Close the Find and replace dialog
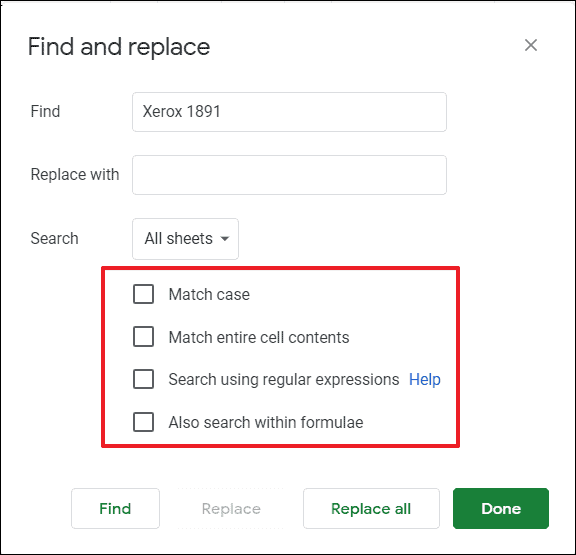The width and height of the screenshot is (576, 555). coord(530,46)
